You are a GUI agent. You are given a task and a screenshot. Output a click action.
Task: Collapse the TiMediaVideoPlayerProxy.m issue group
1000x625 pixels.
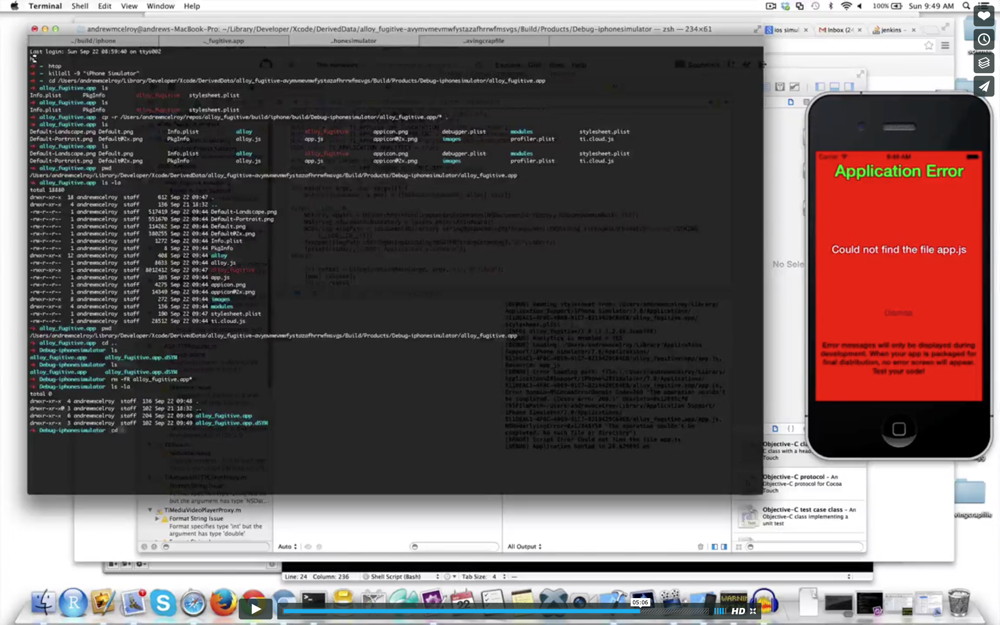pos(150,510)
